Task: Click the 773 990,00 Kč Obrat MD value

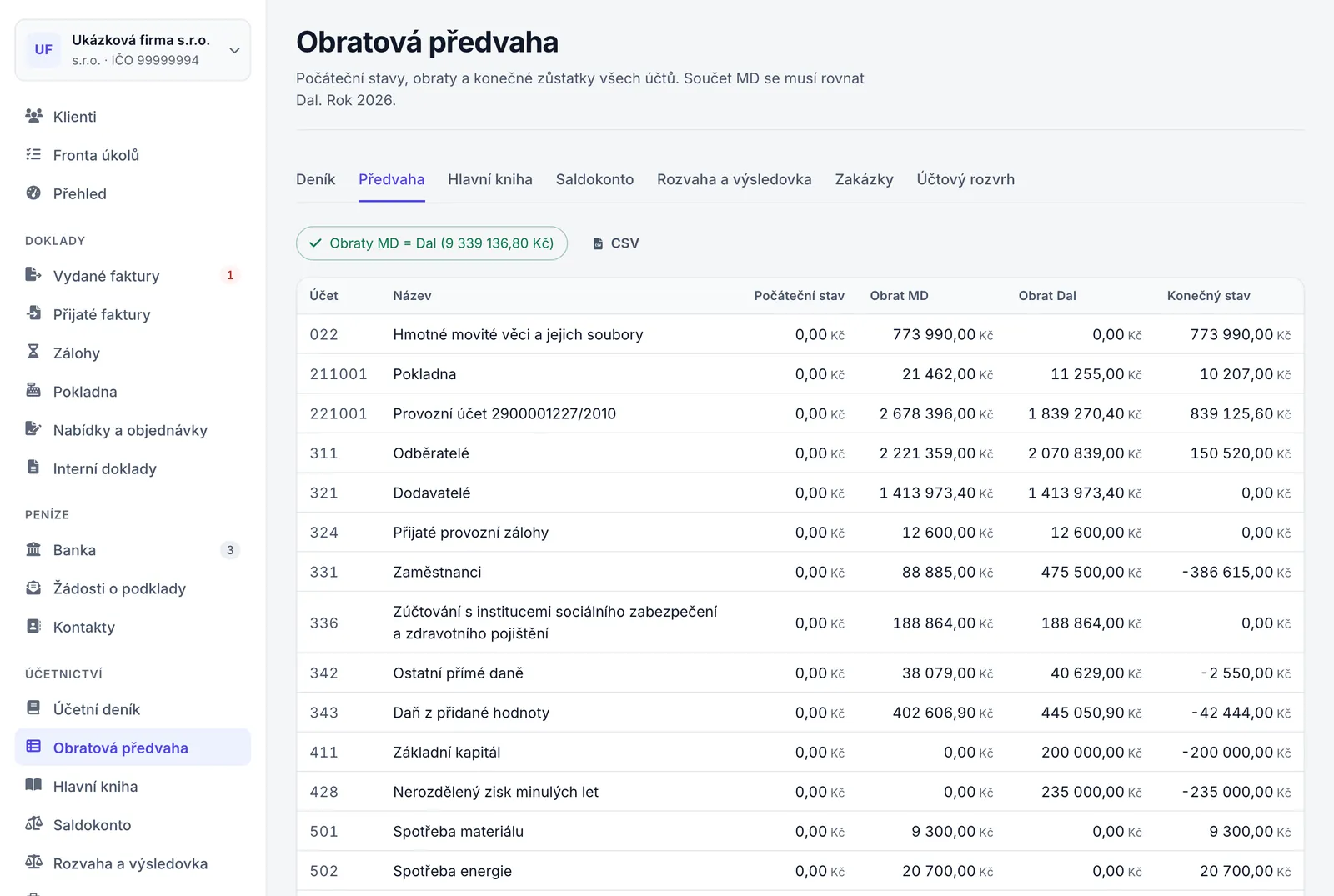Action: (943, 334)
